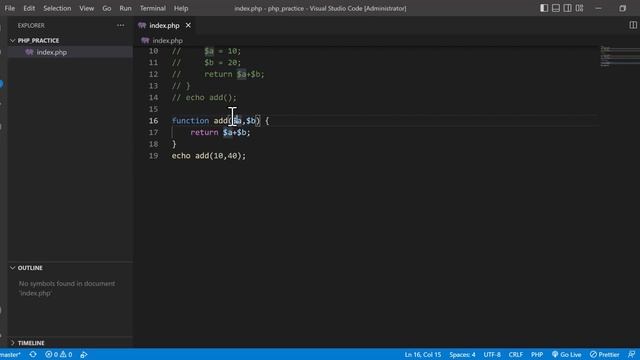Click the Prettier status item
640x360 pixels.
605,354
